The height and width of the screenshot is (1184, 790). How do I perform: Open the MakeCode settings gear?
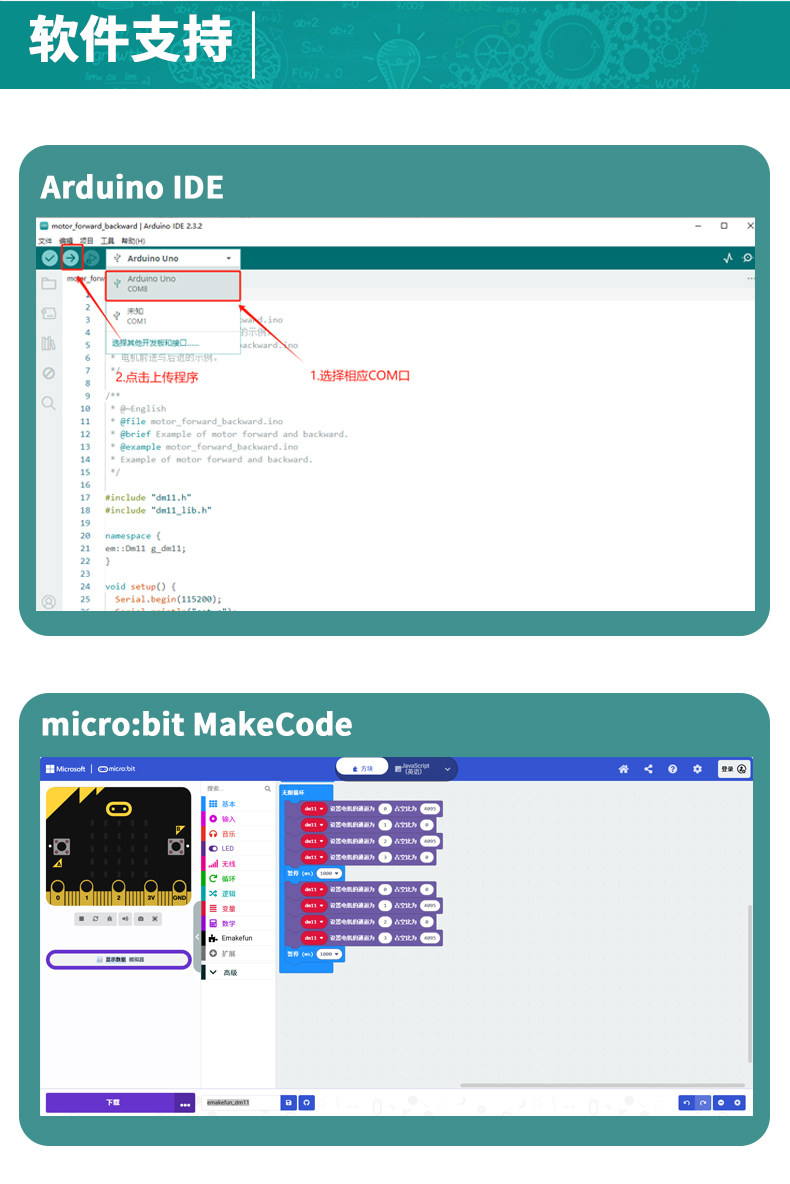coord(697,769)
